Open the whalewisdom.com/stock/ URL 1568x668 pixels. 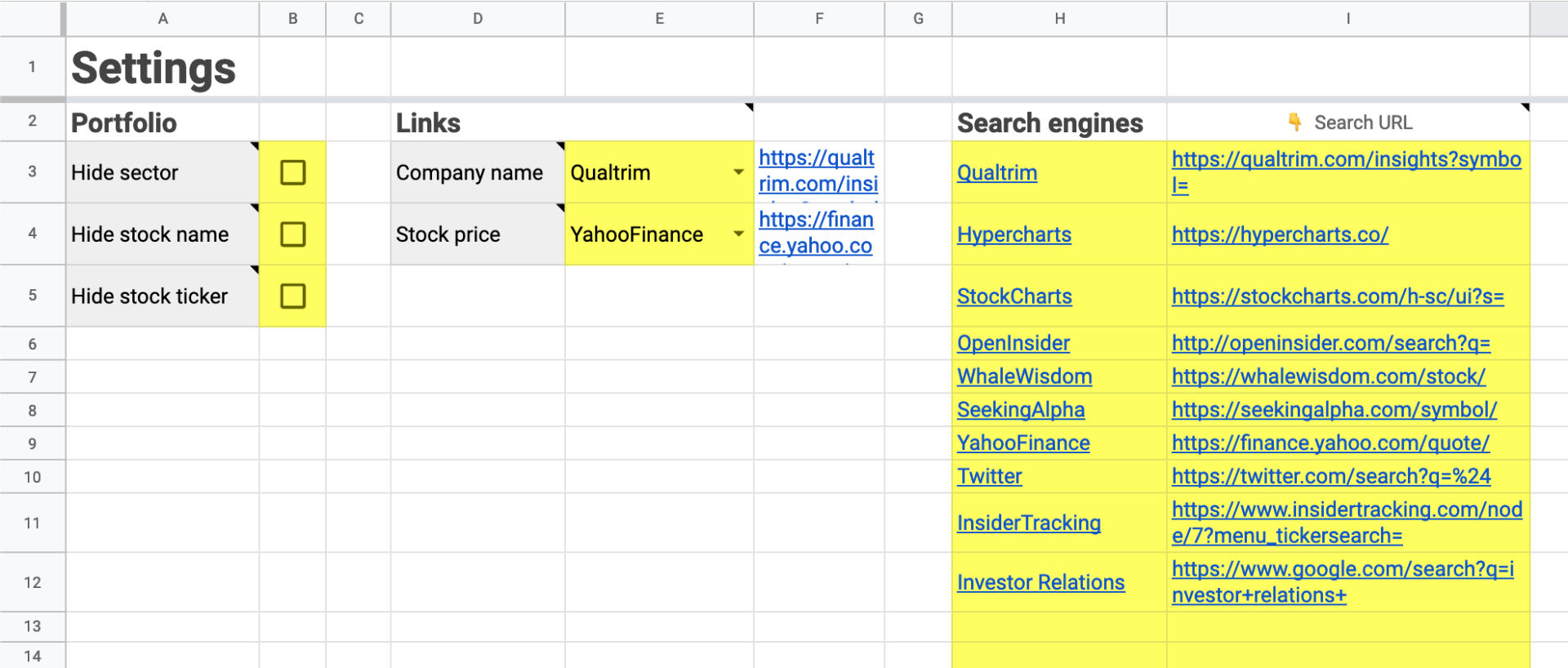tap(1329, 376)
